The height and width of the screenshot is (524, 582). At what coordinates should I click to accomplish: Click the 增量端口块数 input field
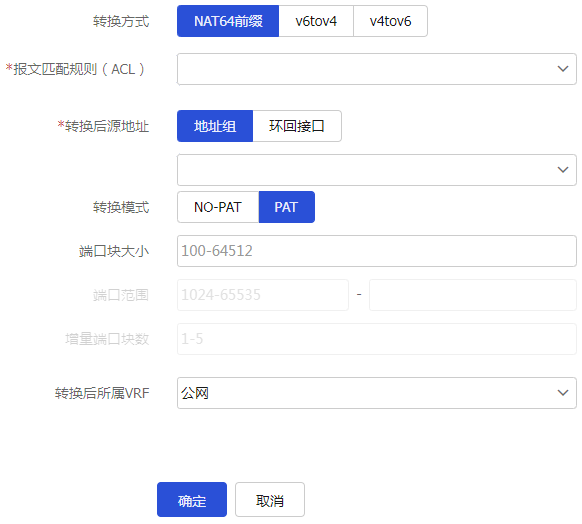tap(377, 339)
